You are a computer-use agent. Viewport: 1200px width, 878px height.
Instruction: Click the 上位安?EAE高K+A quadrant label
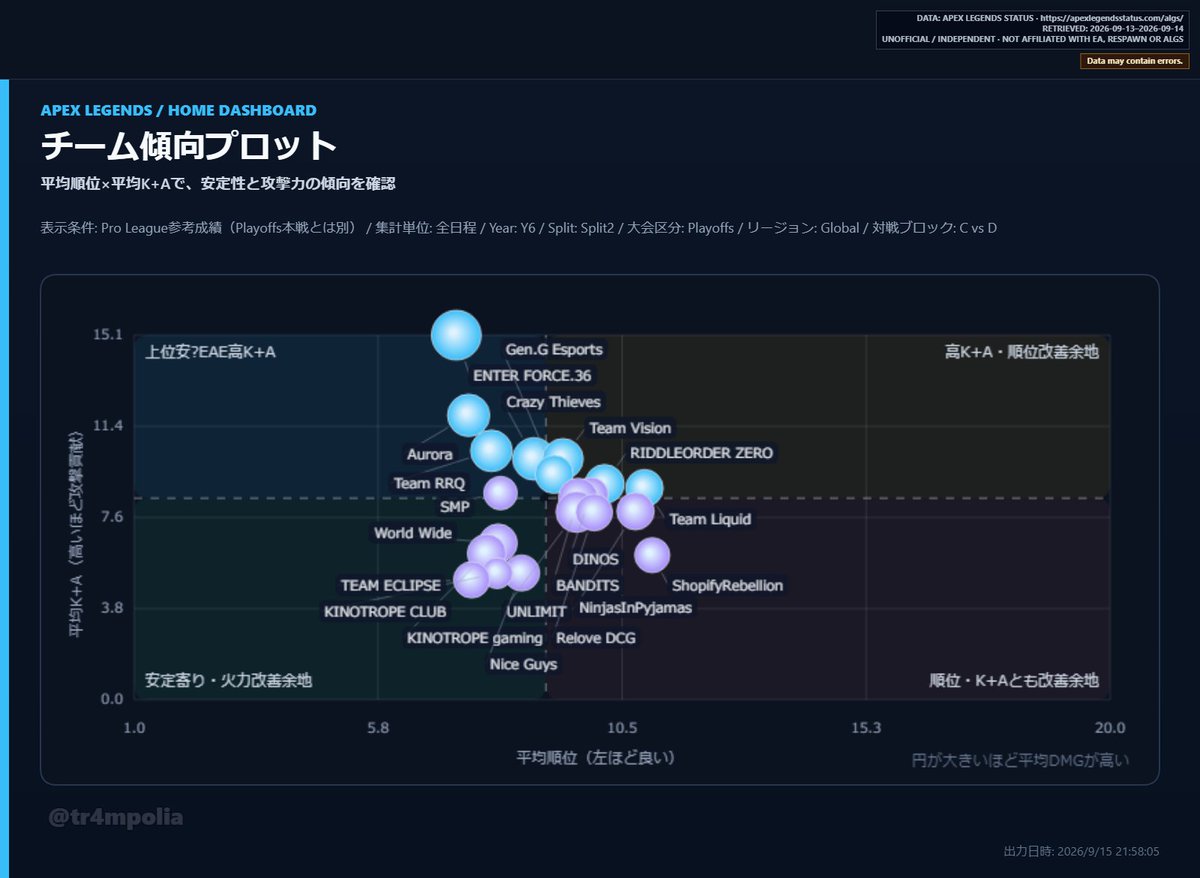[210, 352]
